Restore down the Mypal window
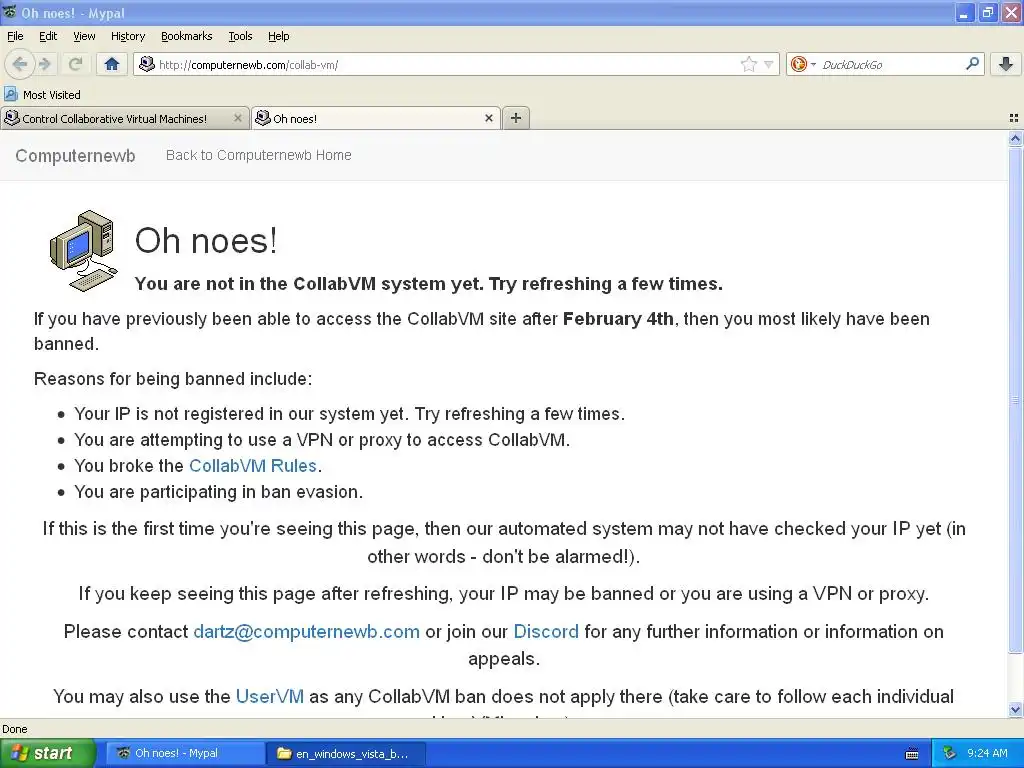The width and height of the screenshot is (1024, 768). tap(987, 12)
